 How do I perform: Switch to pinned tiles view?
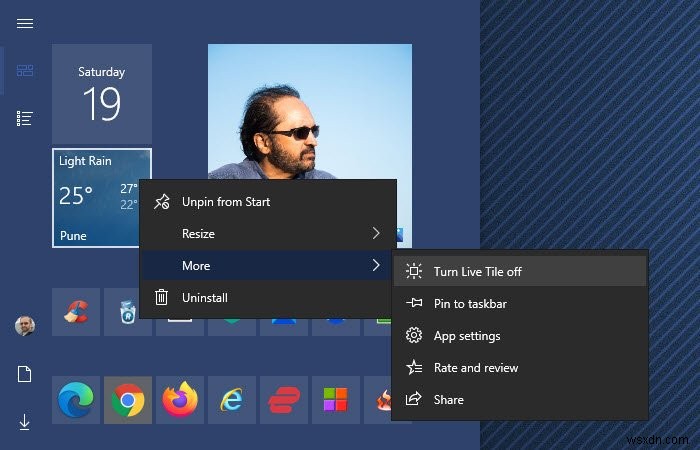coord(25,71)
